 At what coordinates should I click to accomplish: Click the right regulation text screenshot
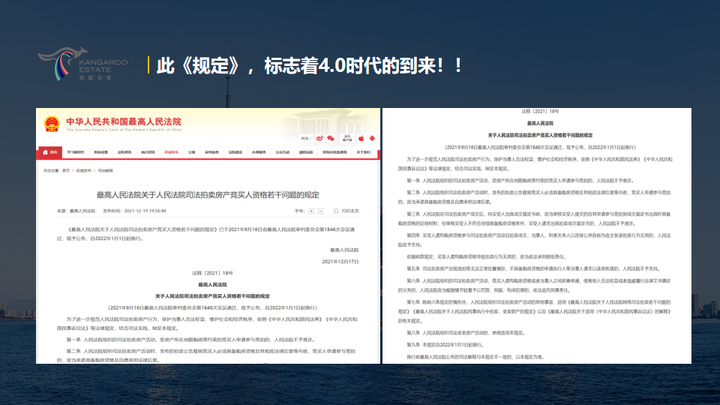537,236
